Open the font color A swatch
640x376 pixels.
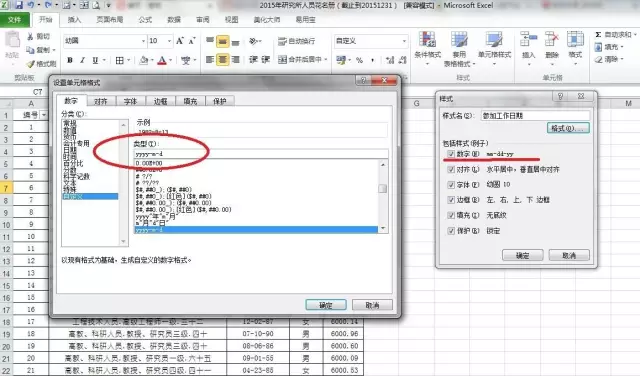click(162, 60)
